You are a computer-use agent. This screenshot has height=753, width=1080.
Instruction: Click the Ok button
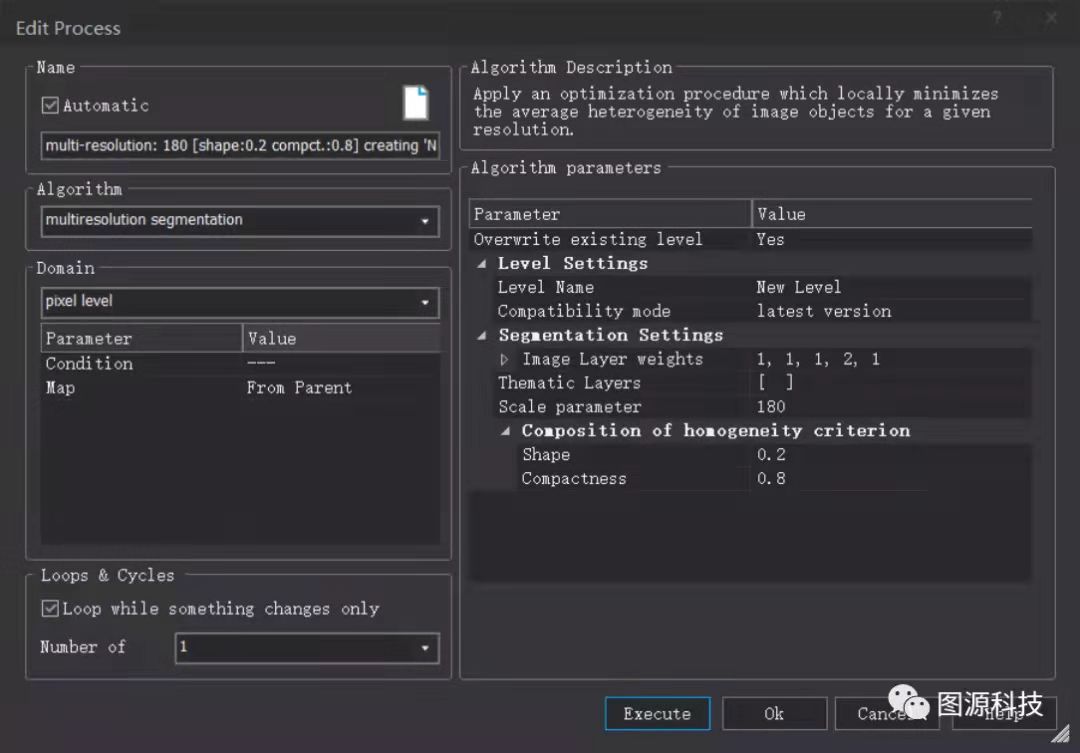point(774,714)
